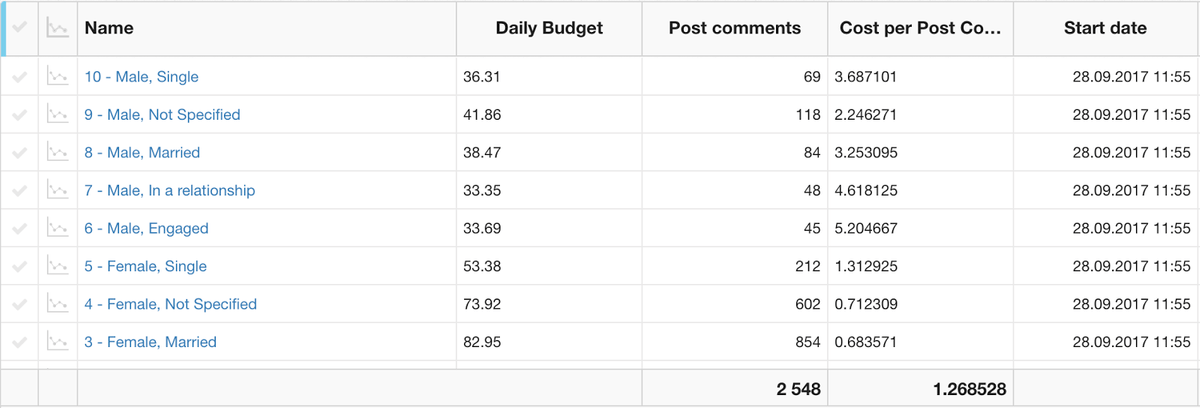The image size is (1200, 408).
Task: Open chart icon for 10 - Male, Single
Action: [58, 76]
